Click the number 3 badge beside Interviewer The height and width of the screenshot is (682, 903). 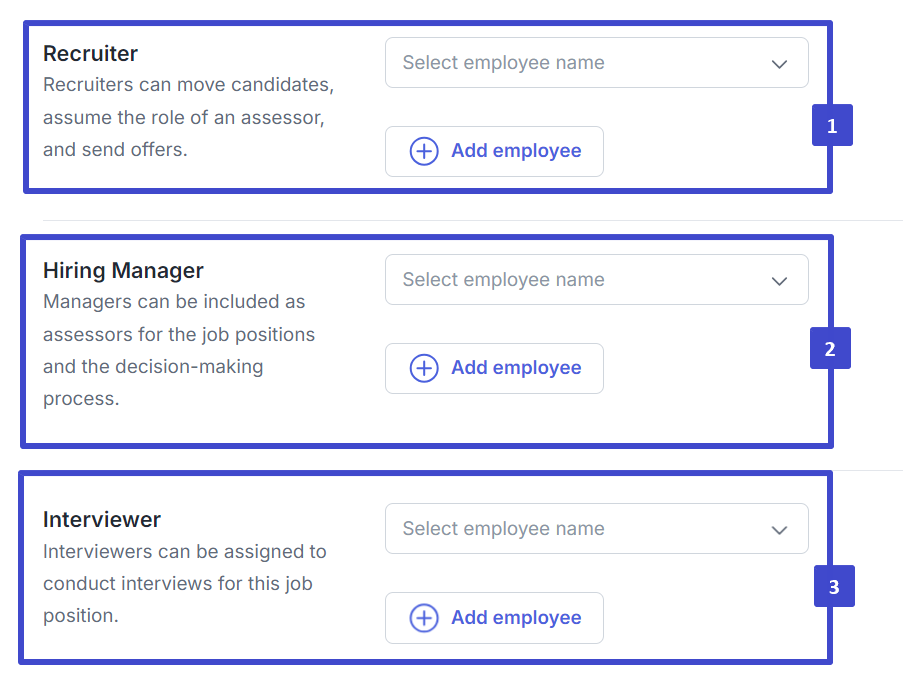(x=834, y=586)
